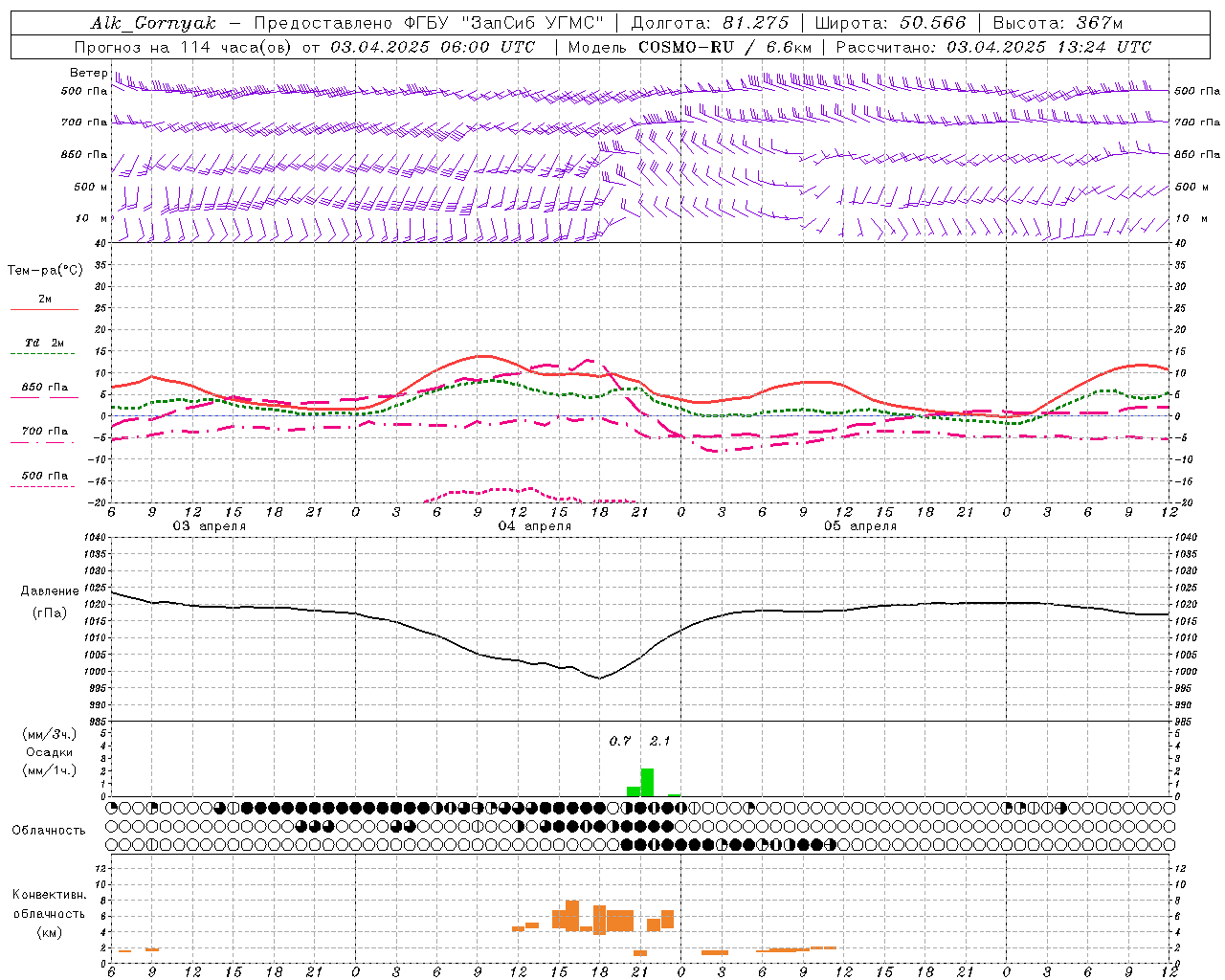Image resolution: width=1225 pixels, height=980 pixels.
Task: Click the Тем-ра(°C) temperature label
Action: tap(45, 271)
